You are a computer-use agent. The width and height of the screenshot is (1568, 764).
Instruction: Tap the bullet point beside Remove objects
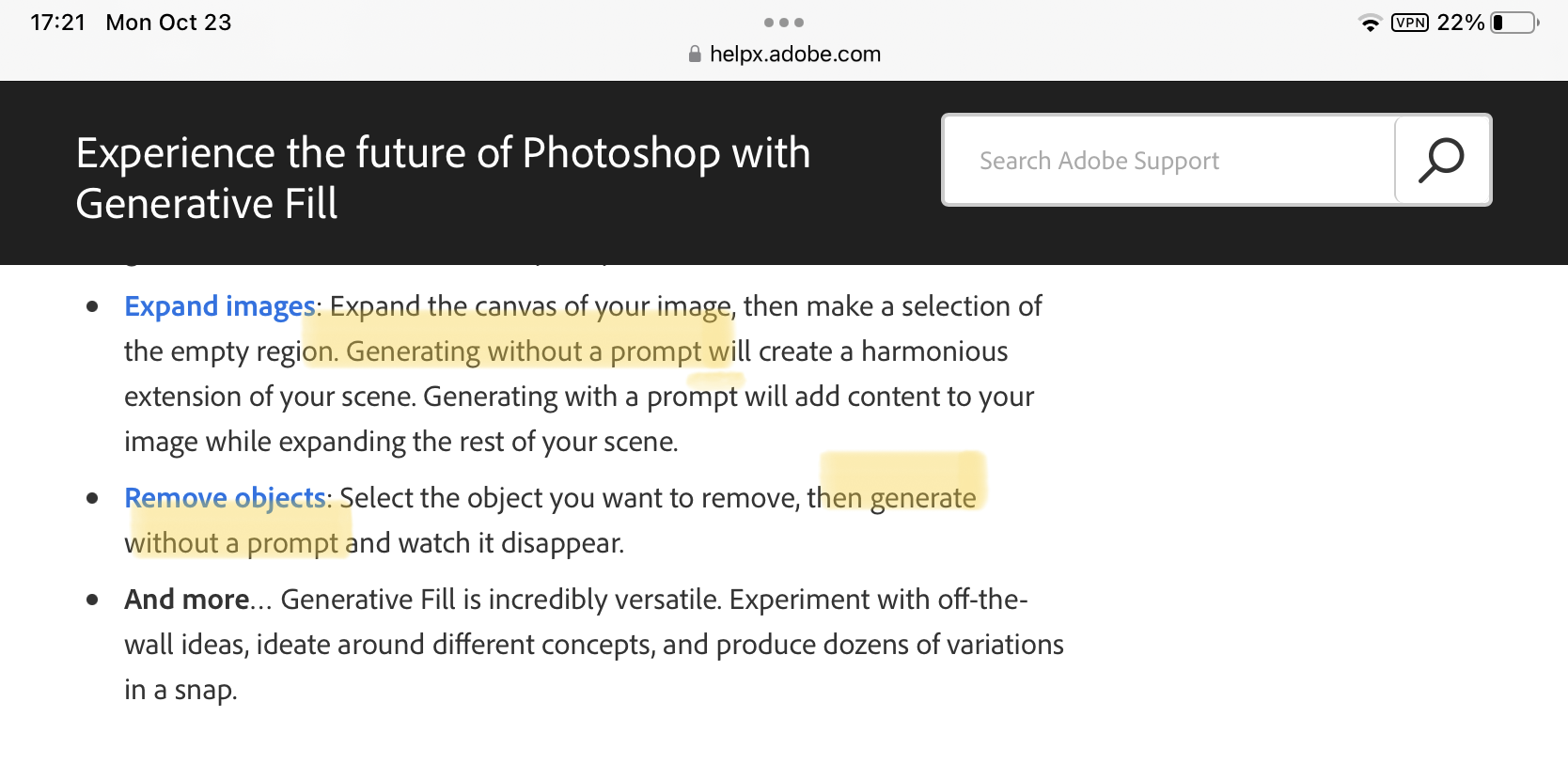click(91, 498)
